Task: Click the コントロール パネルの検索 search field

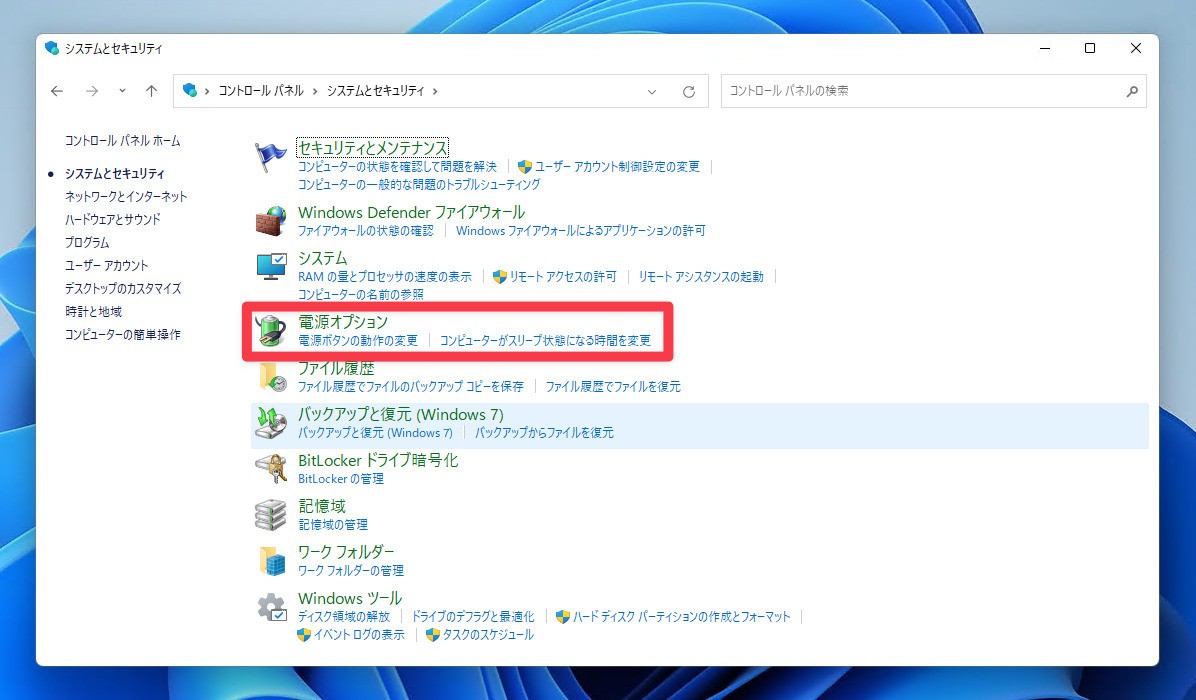Action: click(934, 91)
